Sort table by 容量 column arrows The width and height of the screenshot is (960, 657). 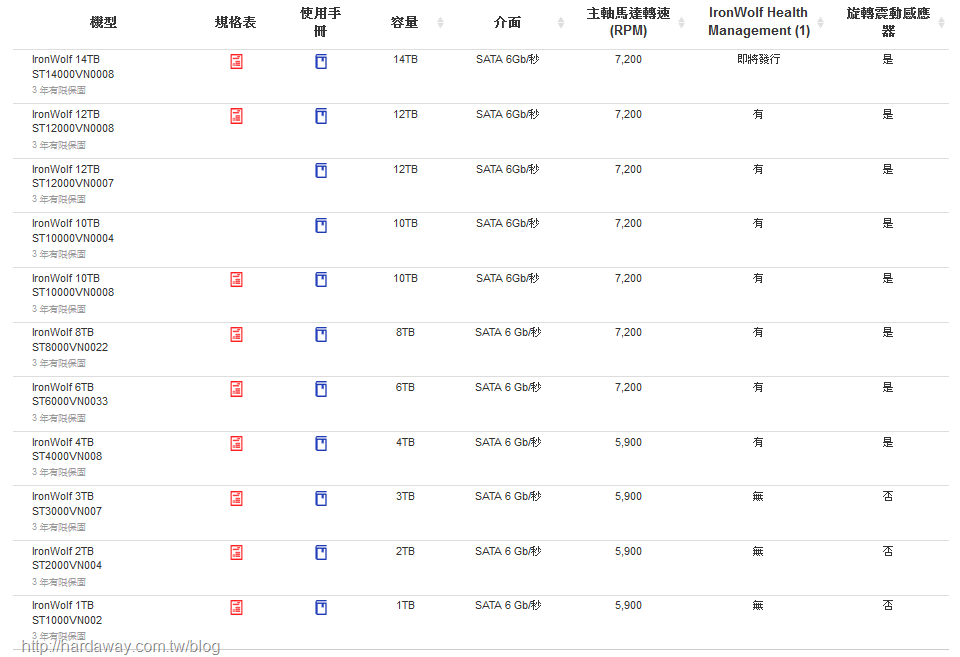[440, 23]
